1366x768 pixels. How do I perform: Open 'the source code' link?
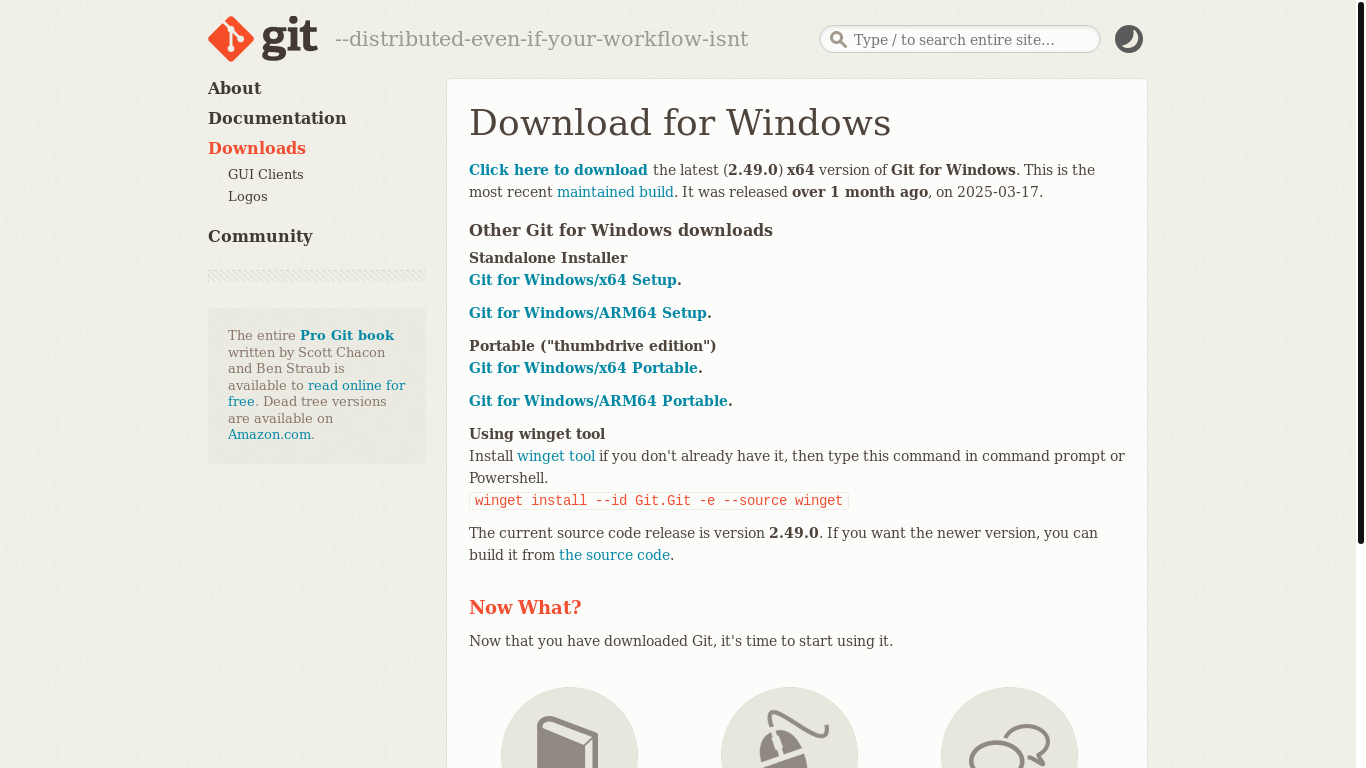[x=614, y=555]
